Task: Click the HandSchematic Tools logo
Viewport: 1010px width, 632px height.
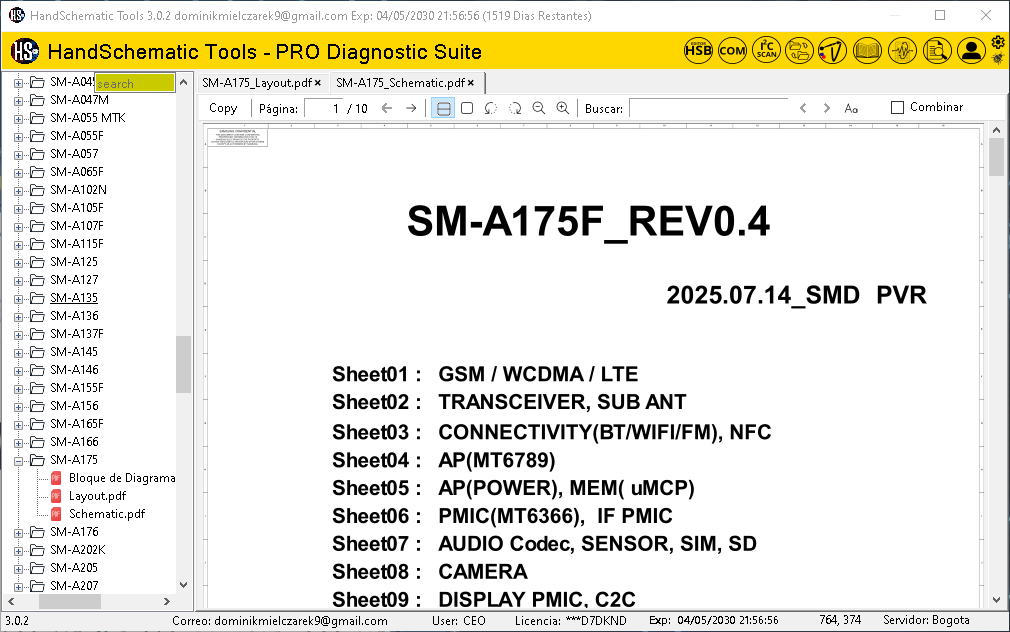Action: (x=25, y=51)
